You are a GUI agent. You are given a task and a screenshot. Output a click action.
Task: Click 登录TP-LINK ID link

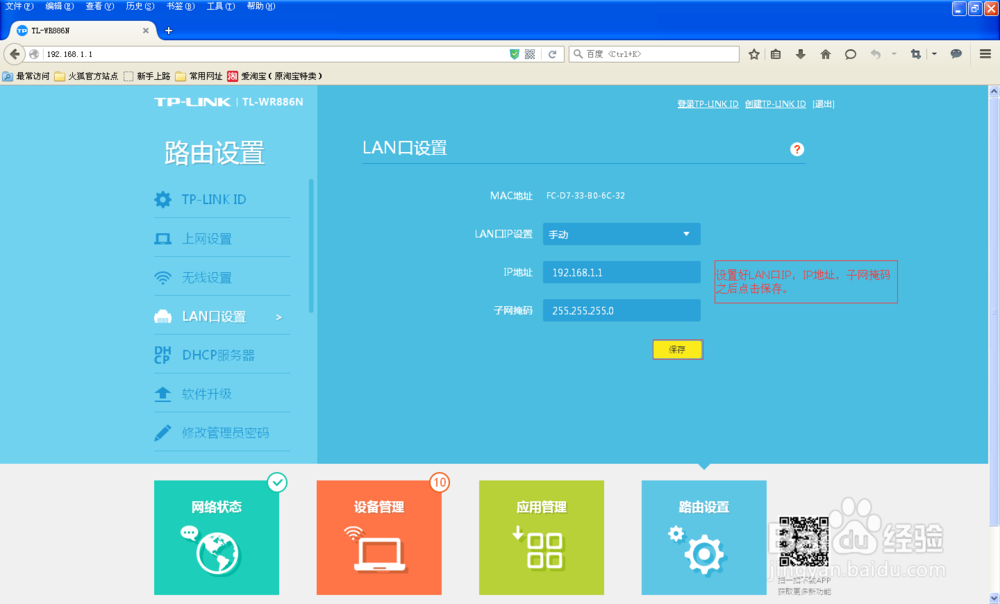[708, 104]
